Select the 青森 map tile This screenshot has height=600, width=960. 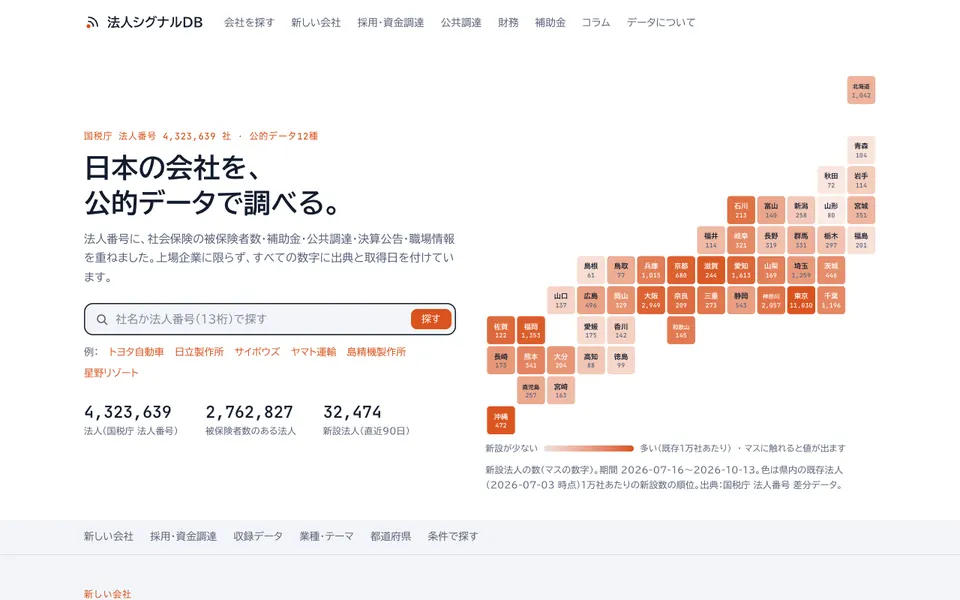pyautogui.click(x=861, y=150)
